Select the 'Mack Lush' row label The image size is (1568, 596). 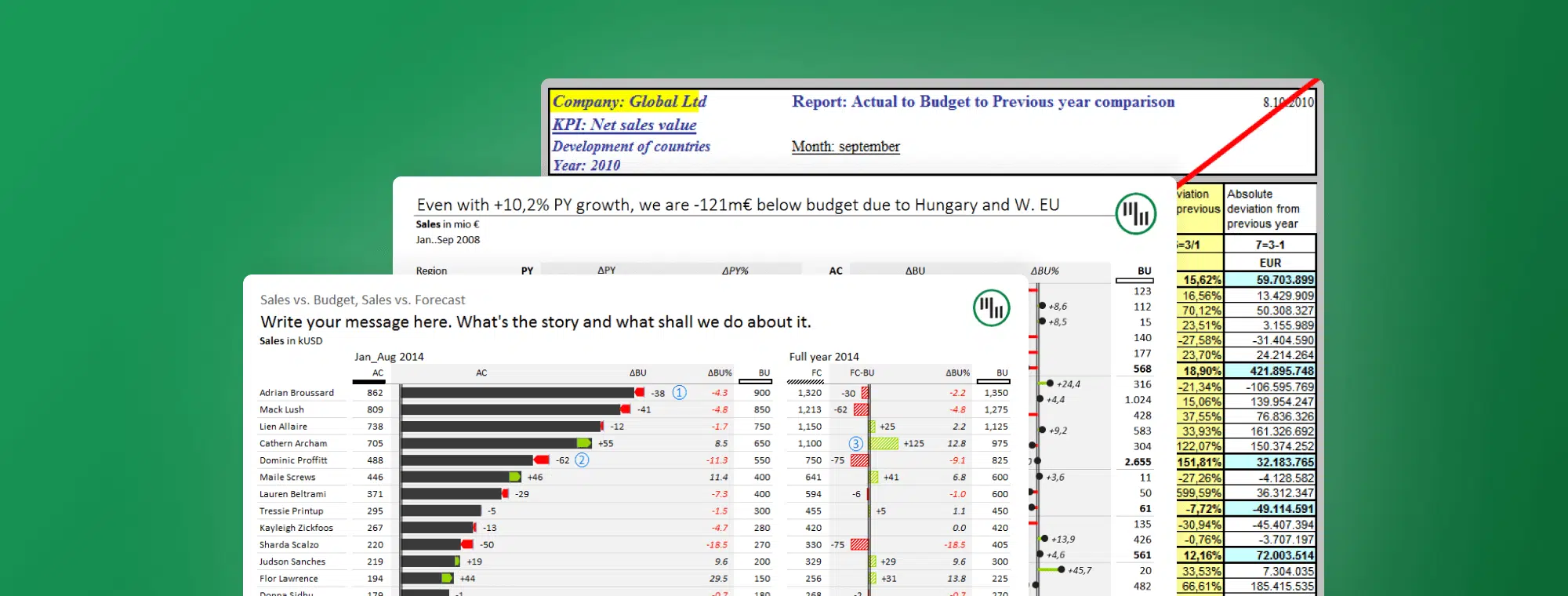pyautogui.click(x=281, y=410)
